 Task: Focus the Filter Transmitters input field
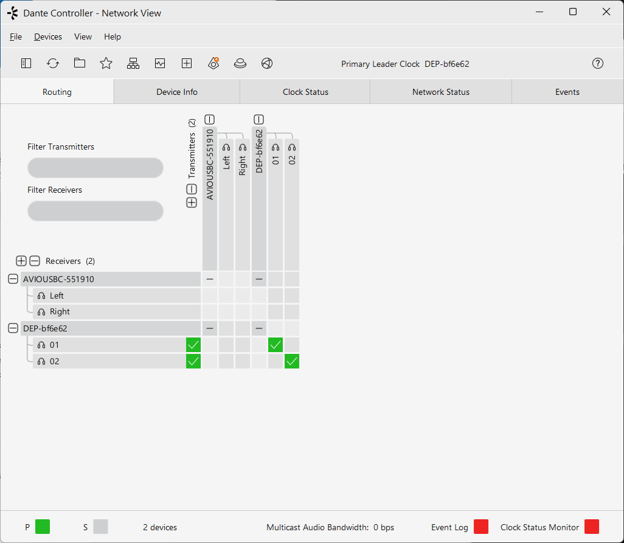coord(95,168)
